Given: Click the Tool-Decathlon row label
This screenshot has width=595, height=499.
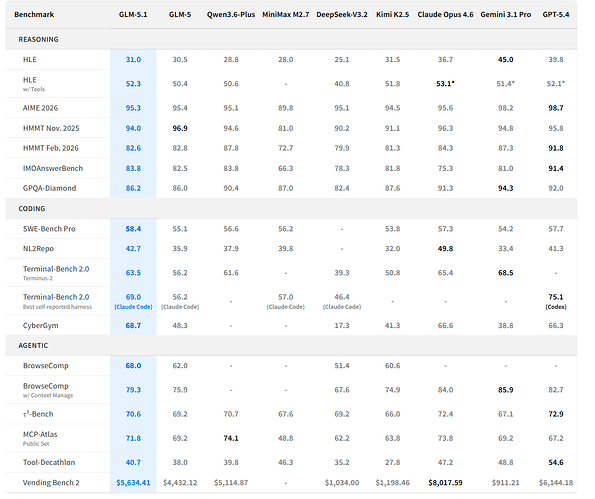Looking at the screenshot, I should pos(49,462).
